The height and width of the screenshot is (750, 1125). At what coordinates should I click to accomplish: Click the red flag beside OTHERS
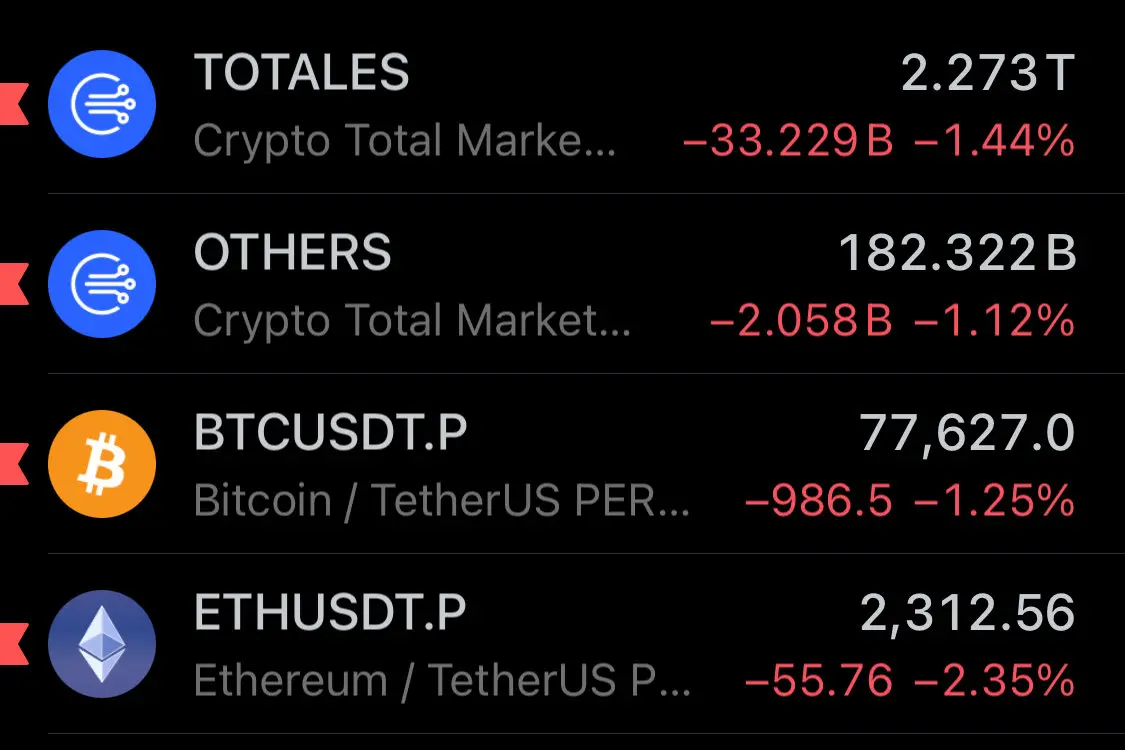(14, 284)
